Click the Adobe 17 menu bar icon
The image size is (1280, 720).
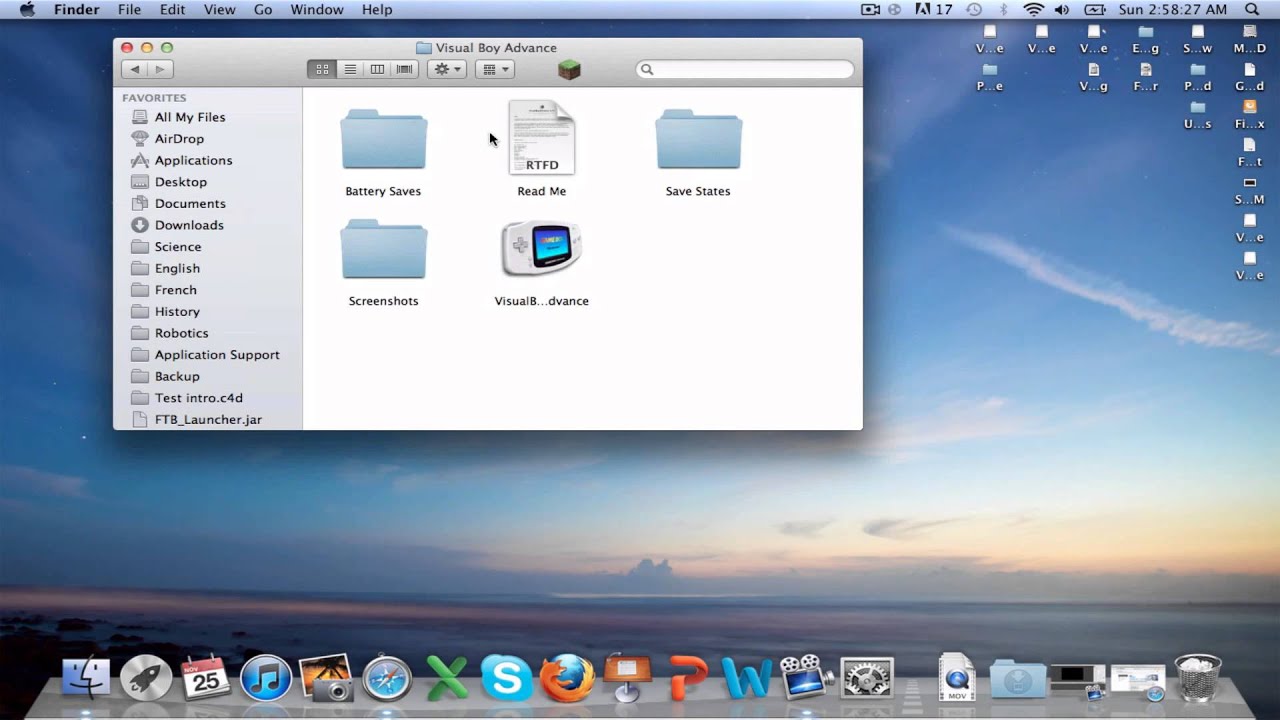(x=934, y=9)
